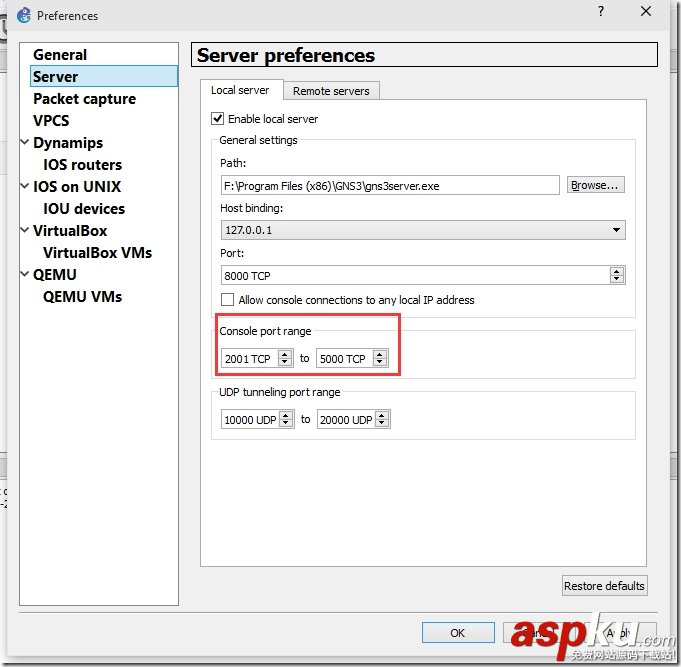This screenshot has width=681, height=667.
Task: Increase console start port 2001
Action: pyautogui.click(x=285, y=354)
